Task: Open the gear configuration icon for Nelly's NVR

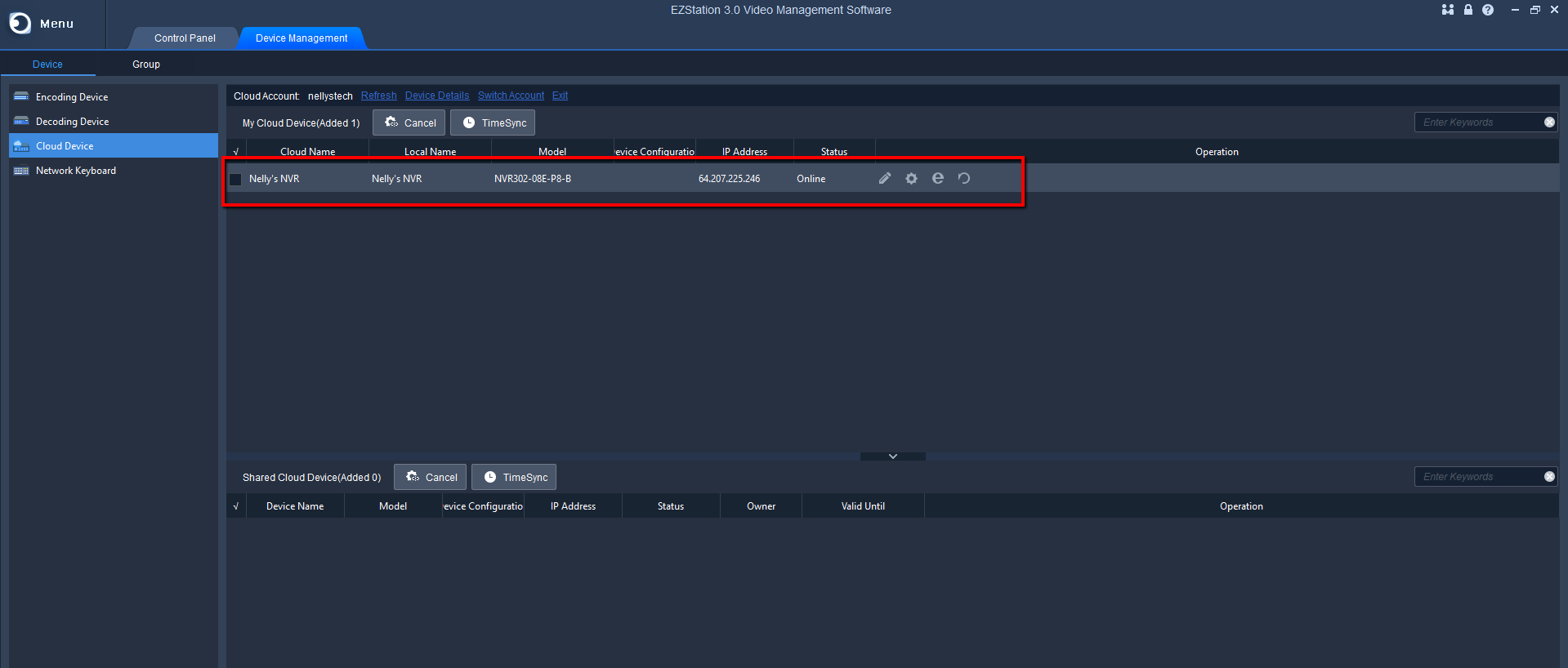Action: point(911,178)
